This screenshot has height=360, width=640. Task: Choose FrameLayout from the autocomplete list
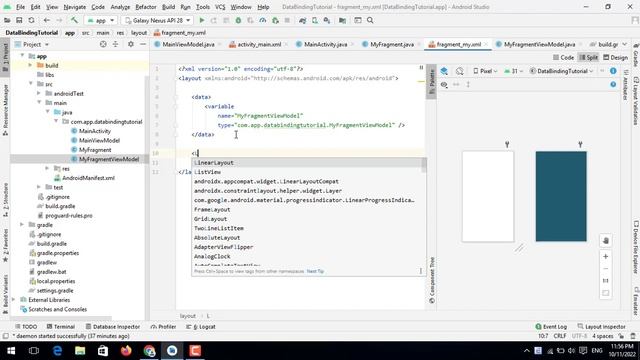pos(308,209)
